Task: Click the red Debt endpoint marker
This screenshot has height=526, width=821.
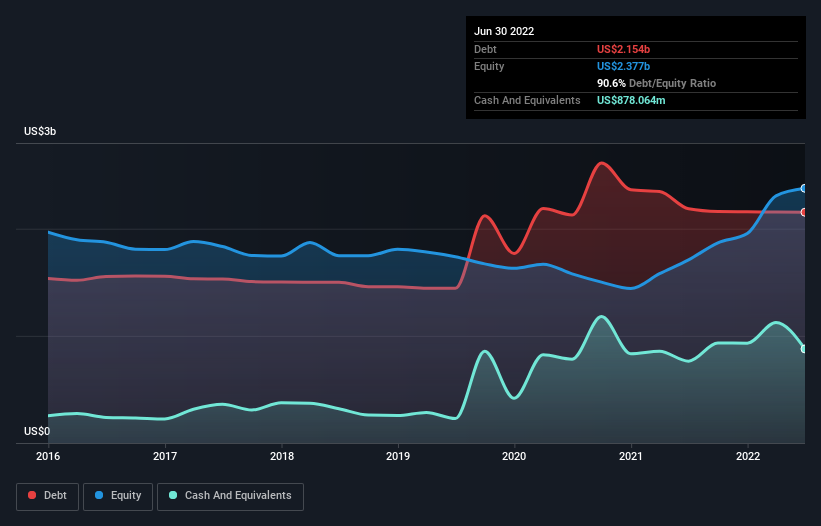Action: click(804, 212)
